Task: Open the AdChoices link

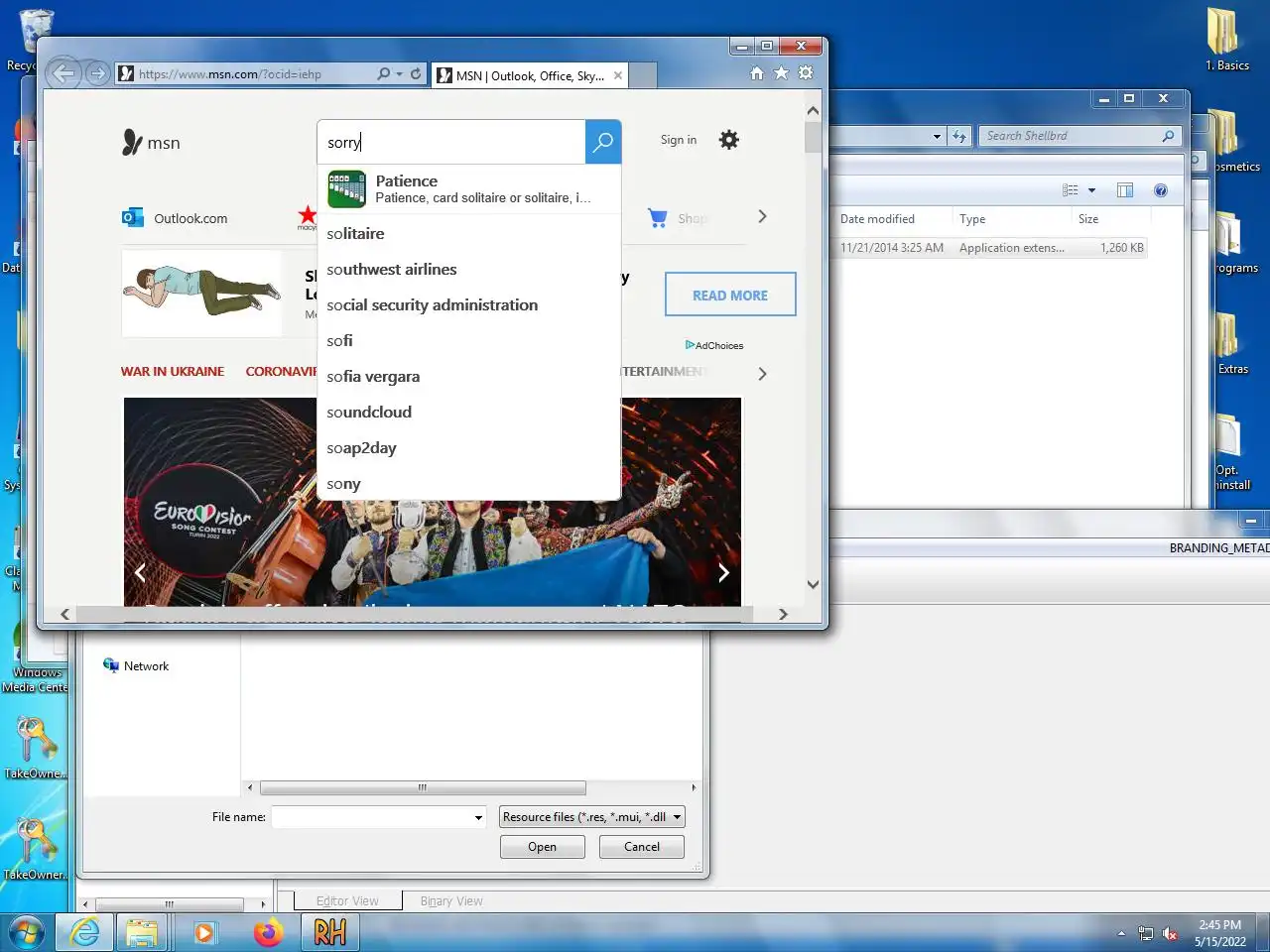Action: (714, 345)
